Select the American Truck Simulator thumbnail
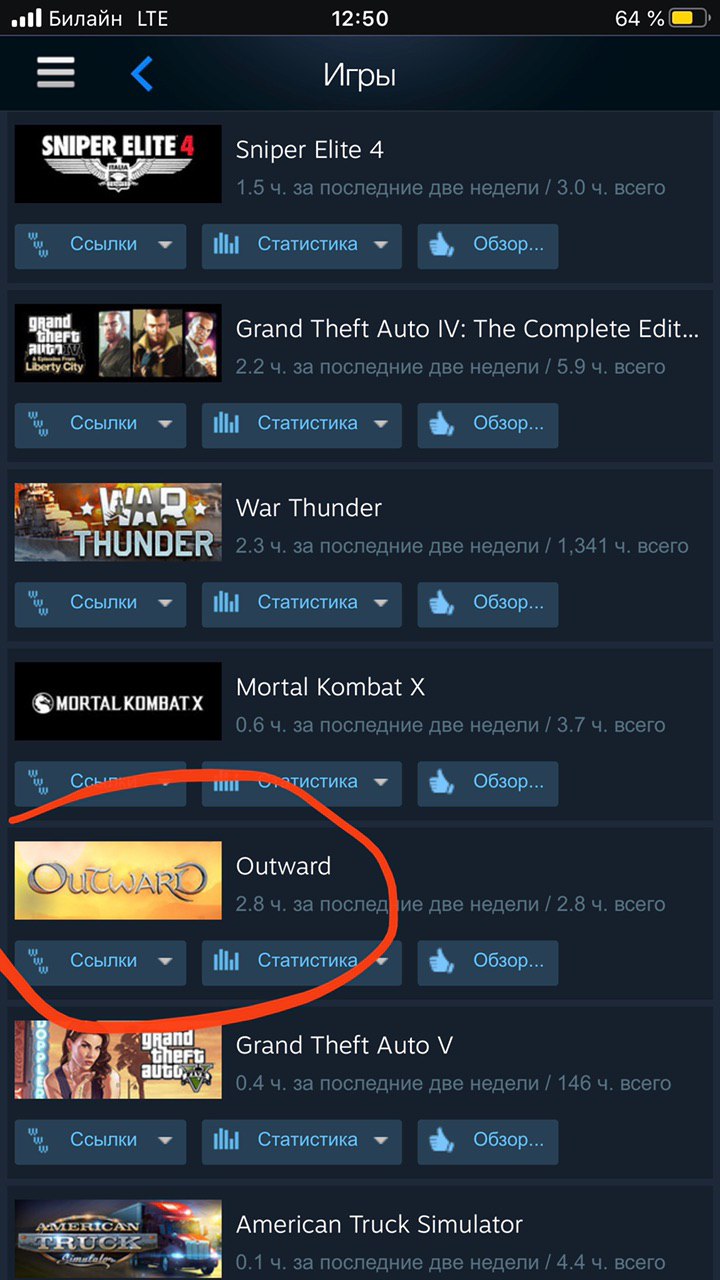The height and width of the screenshot is (1280, 720). pyautogui.click(x=118, y=1239)
